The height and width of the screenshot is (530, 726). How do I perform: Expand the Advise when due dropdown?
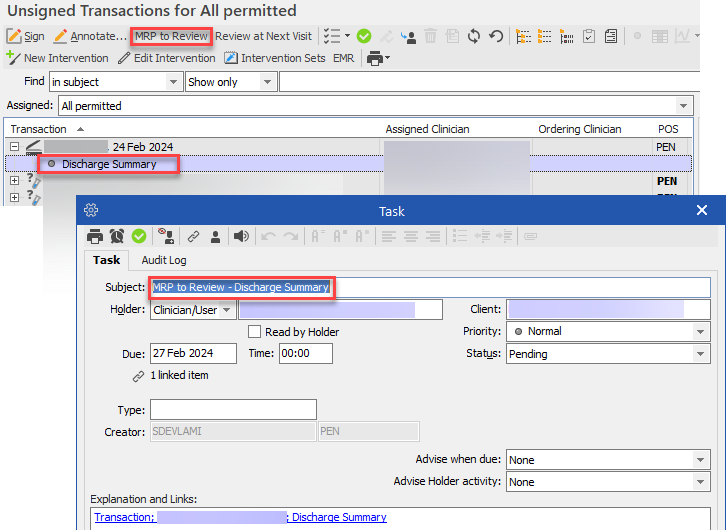(700, 460)
